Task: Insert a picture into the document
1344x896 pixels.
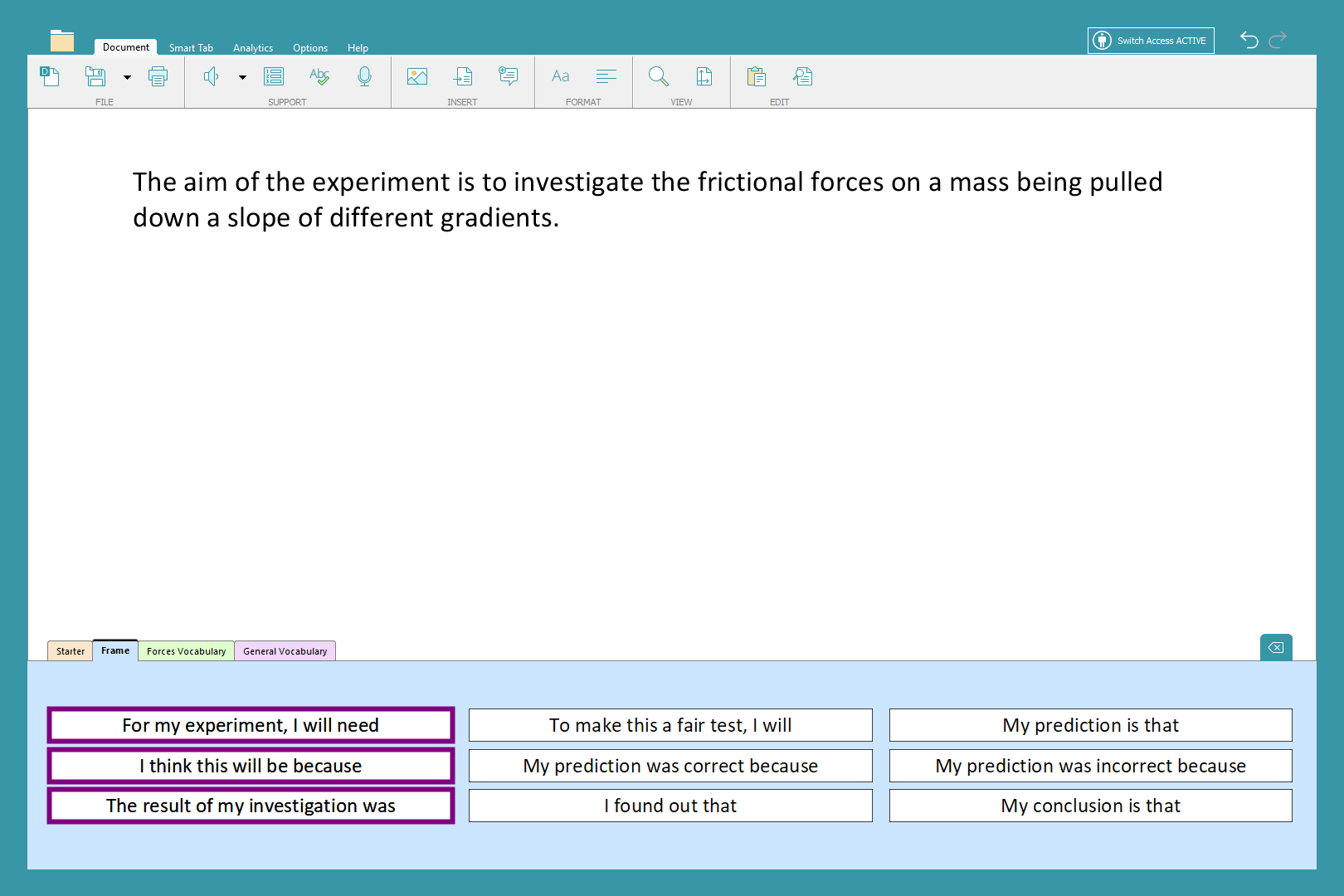Action: (x=417, y=77)
